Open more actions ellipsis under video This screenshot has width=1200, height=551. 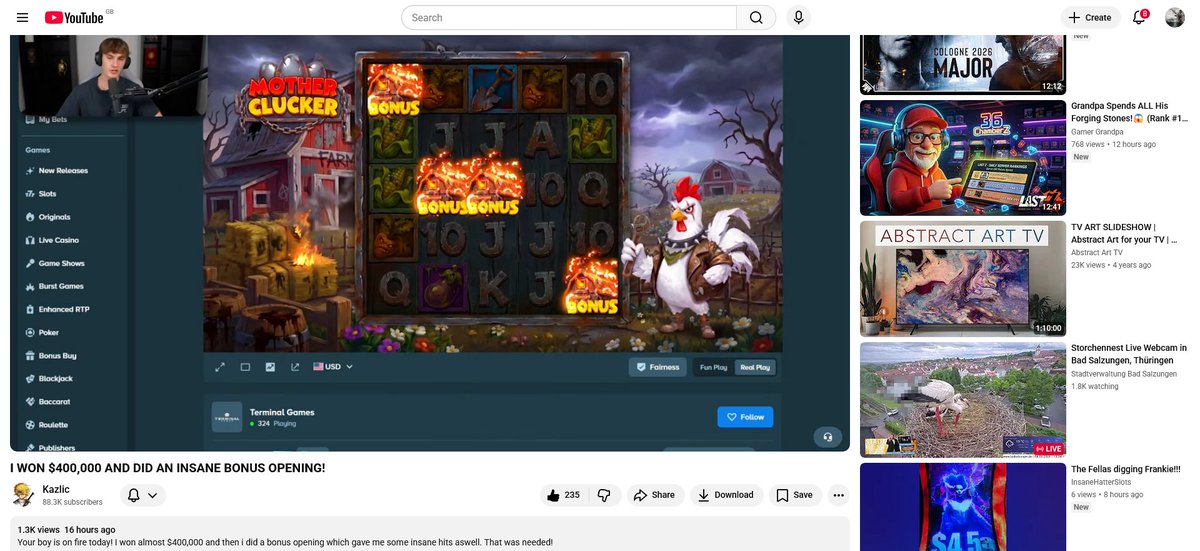click(838, 495)
